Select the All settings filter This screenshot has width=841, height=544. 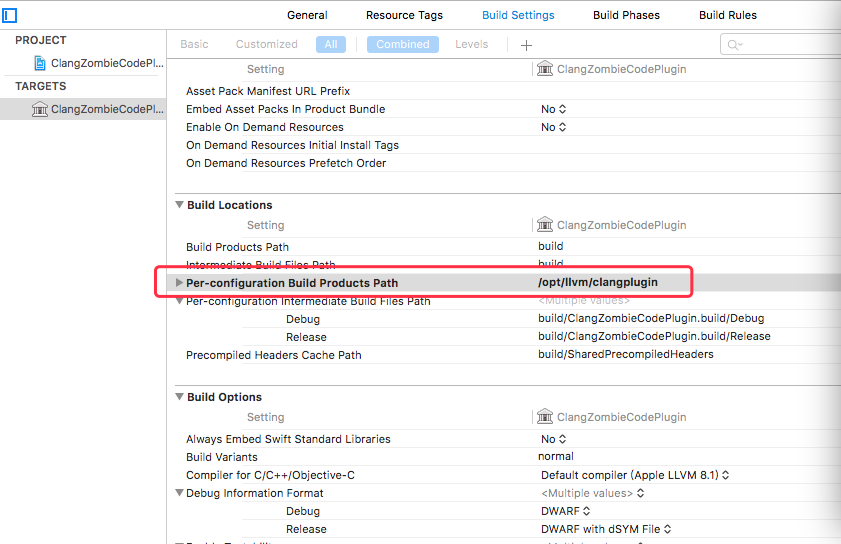click(331, 44)
